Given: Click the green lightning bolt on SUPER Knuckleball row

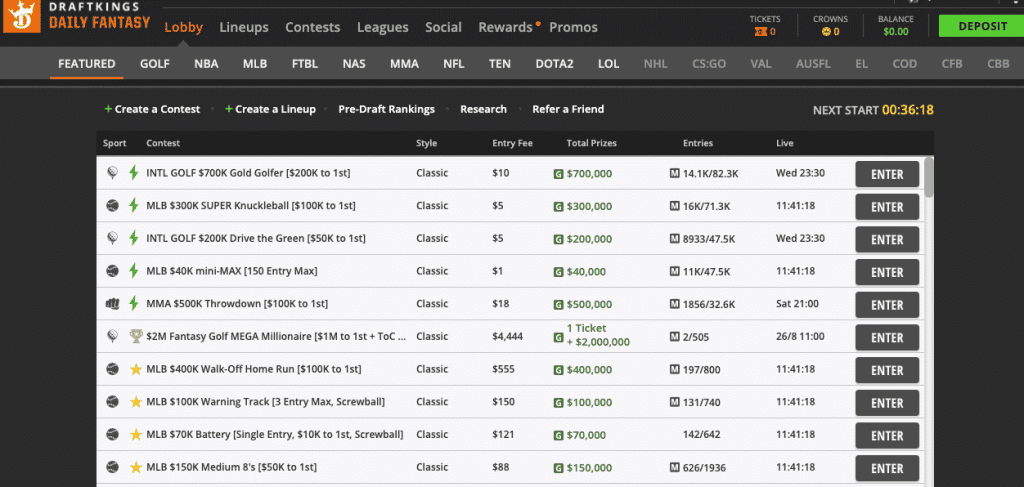Looking at the screenshot, I should (x=134, y=206).
